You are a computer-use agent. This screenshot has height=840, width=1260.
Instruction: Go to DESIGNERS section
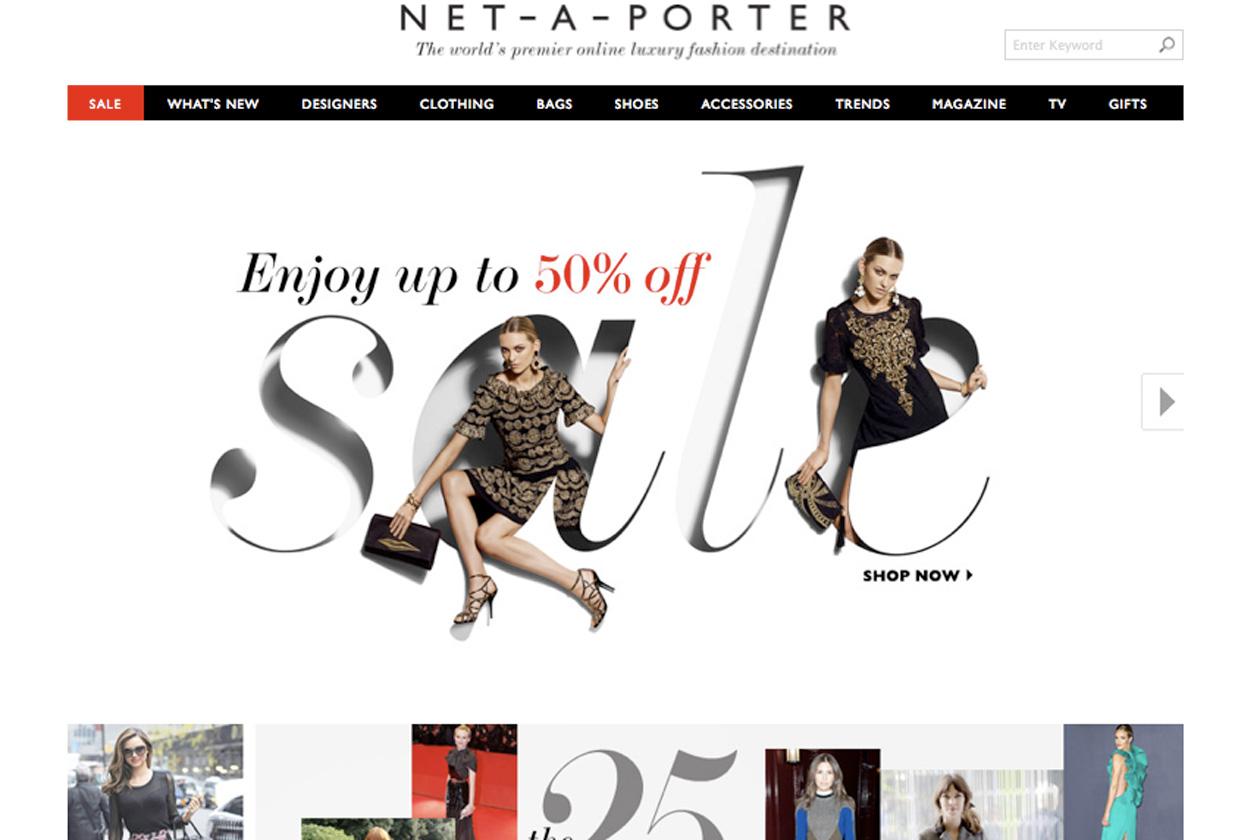pos(339,103)
